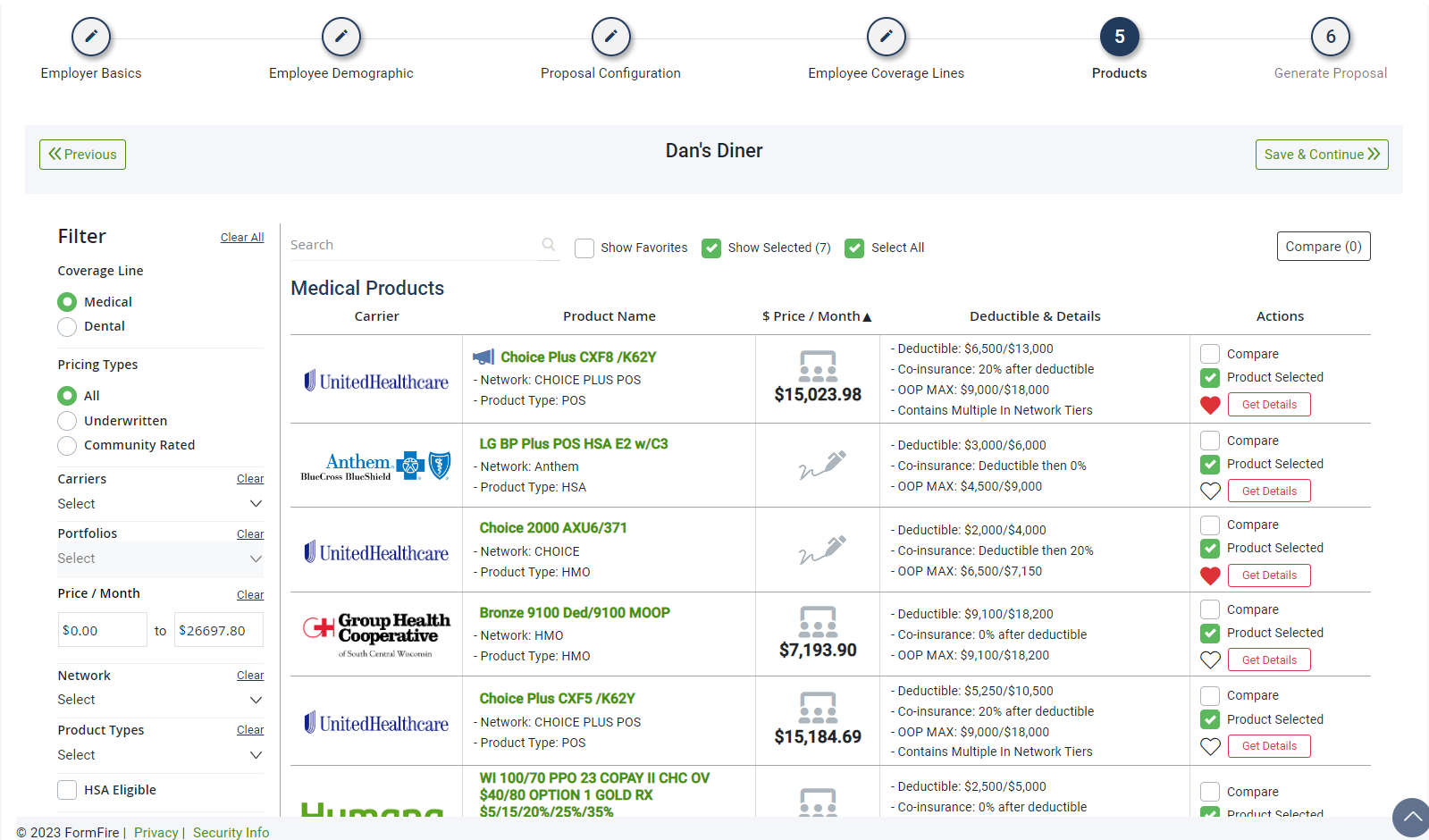
Task: Select Dental coverage line radio
Action: click(x=67, y=327)
